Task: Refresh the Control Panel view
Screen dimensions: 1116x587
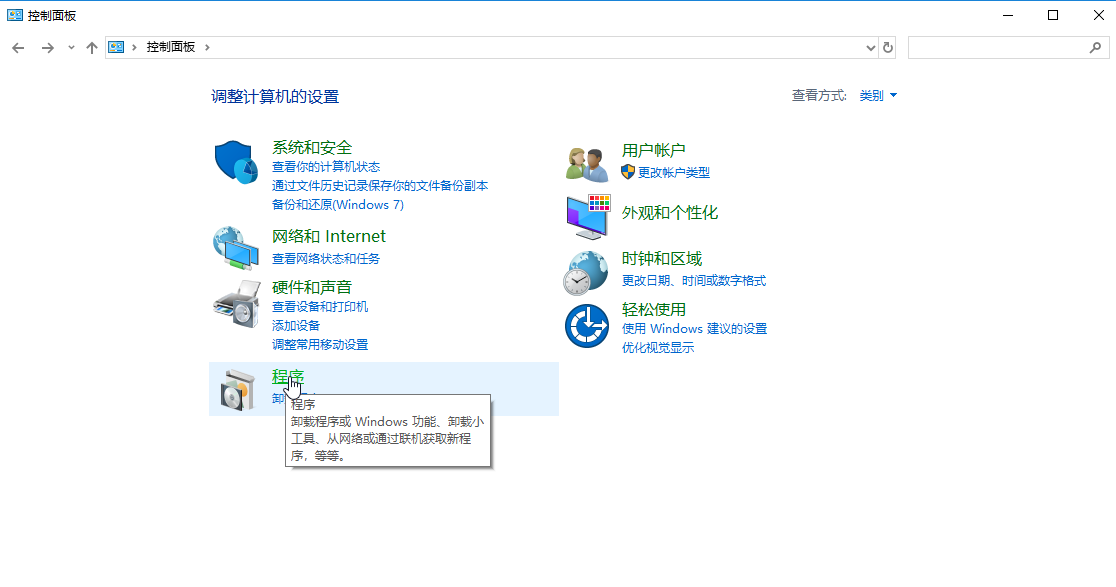Action: [888, 48]
